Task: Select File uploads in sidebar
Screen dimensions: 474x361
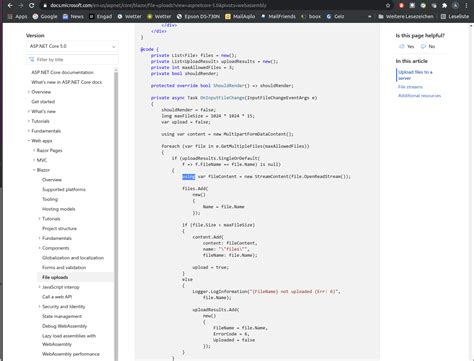Action: [55, 277]
